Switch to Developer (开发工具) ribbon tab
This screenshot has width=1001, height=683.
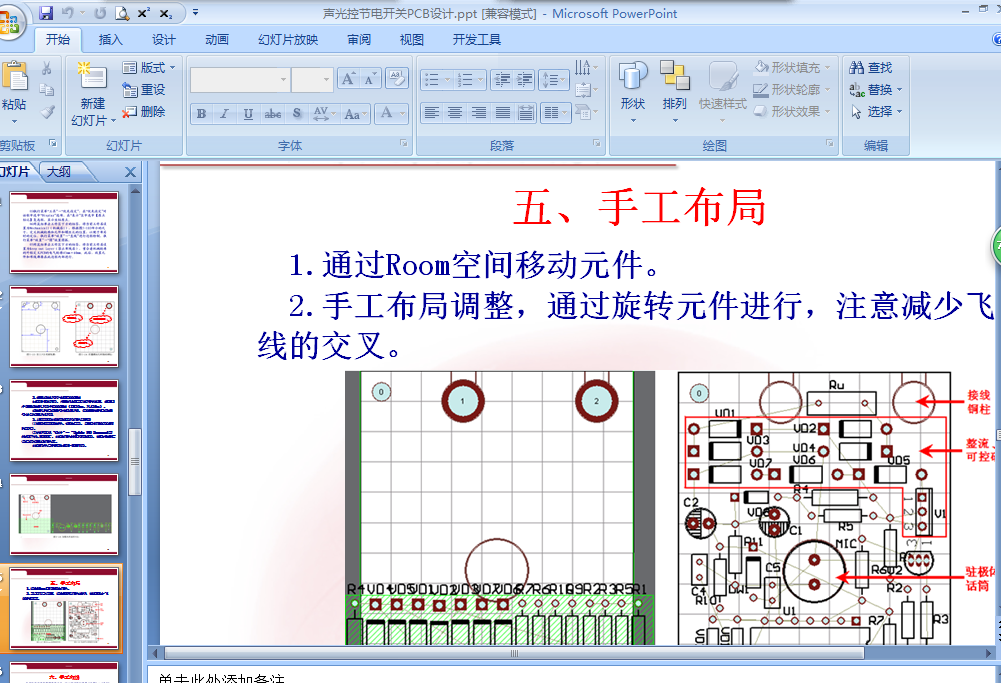477,40
